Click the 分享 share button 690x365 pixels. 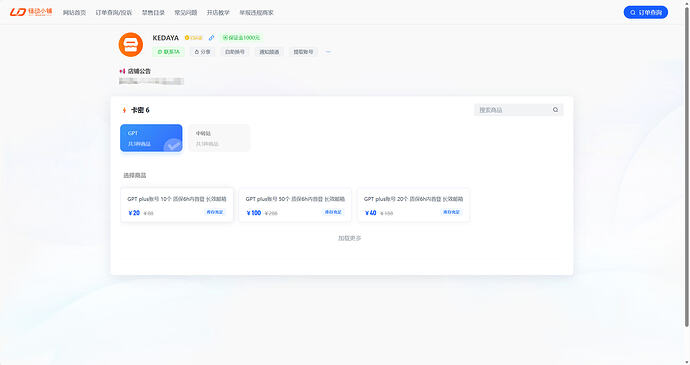coord(202,52)
